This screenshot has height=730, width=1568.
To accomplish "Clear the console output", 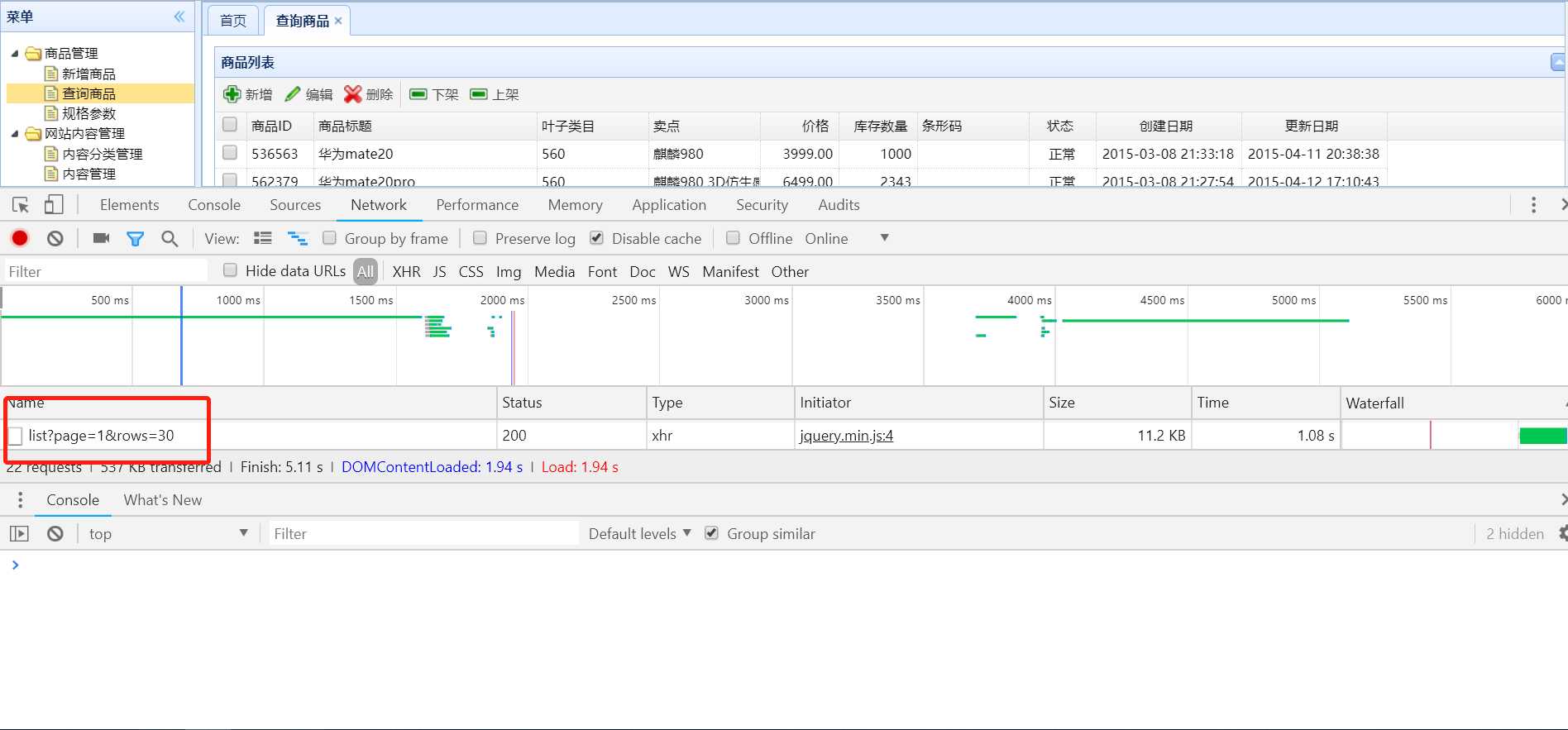I will point(55,534).
